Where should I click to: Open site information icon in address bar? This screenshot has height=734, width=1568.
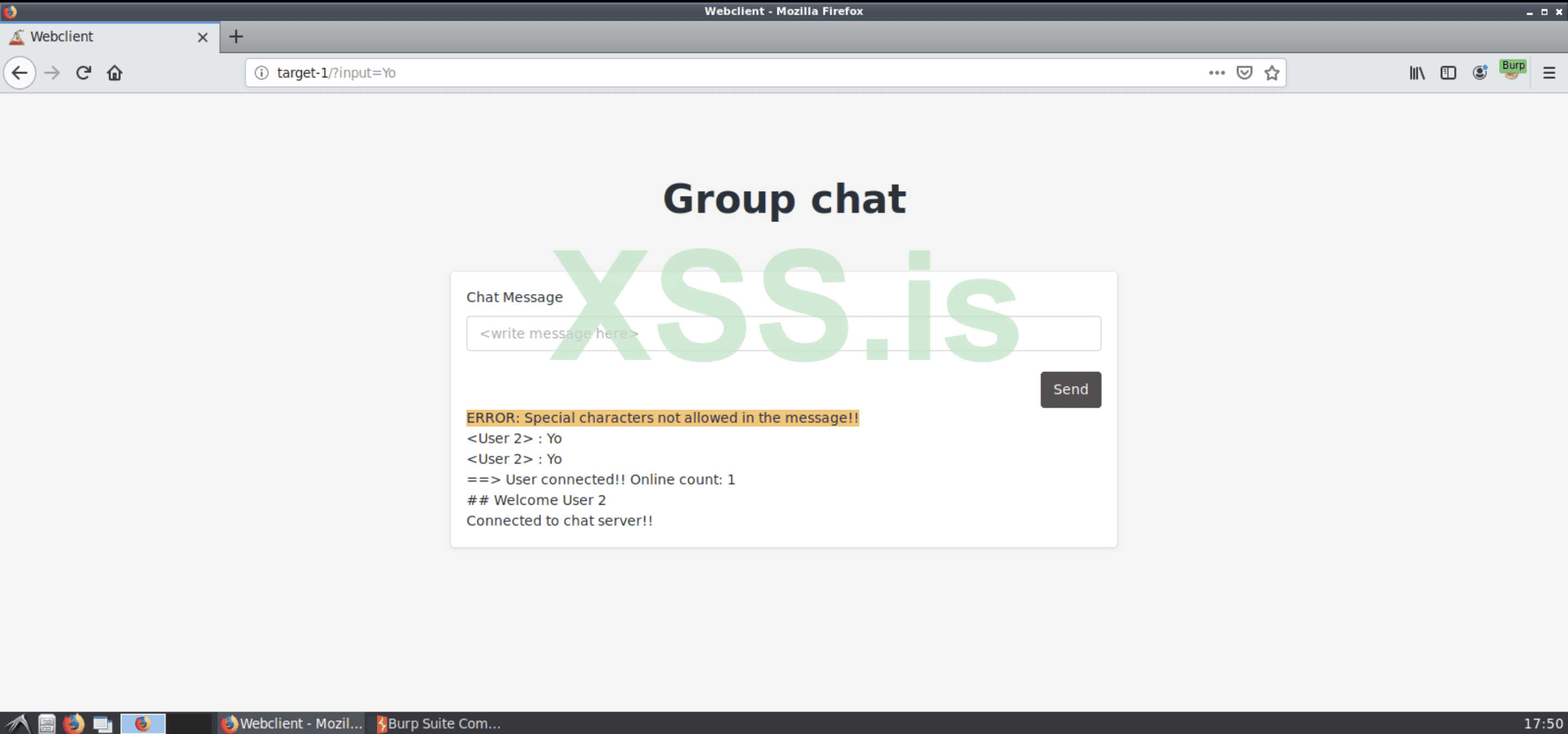(262, 73)
